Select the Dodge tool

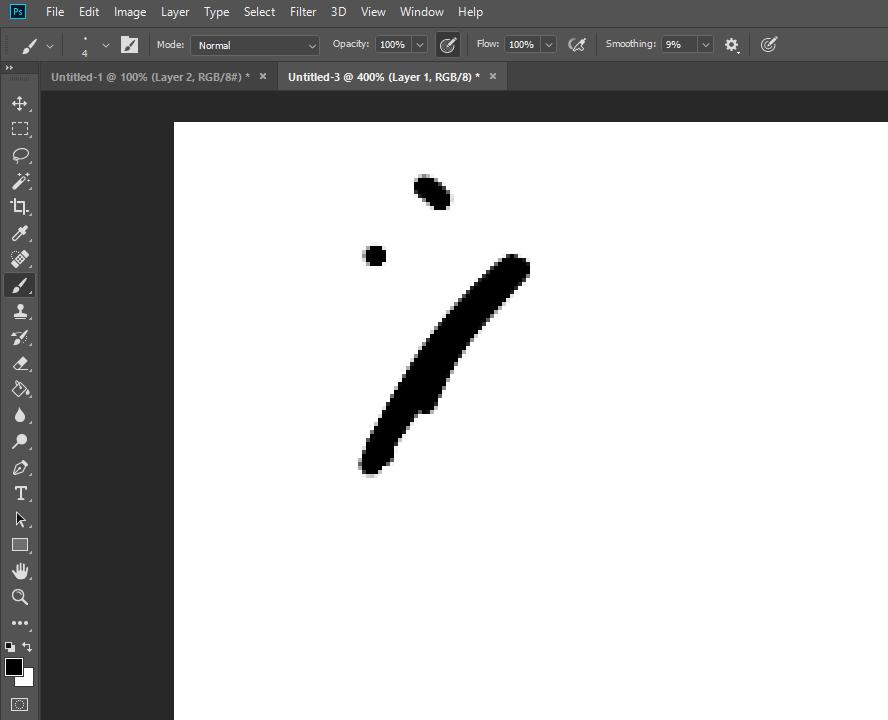point(20,441)
